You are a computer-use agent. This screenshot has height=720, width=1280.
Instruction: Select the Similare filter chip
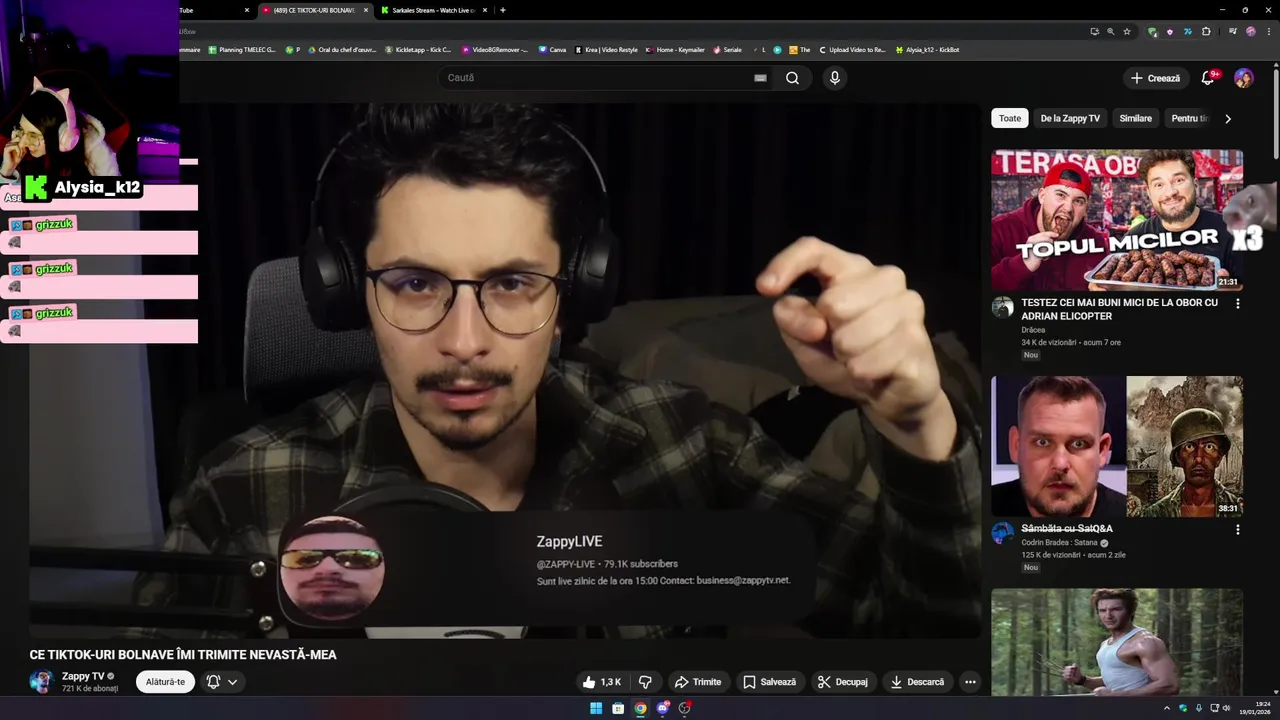[1135, 118]
